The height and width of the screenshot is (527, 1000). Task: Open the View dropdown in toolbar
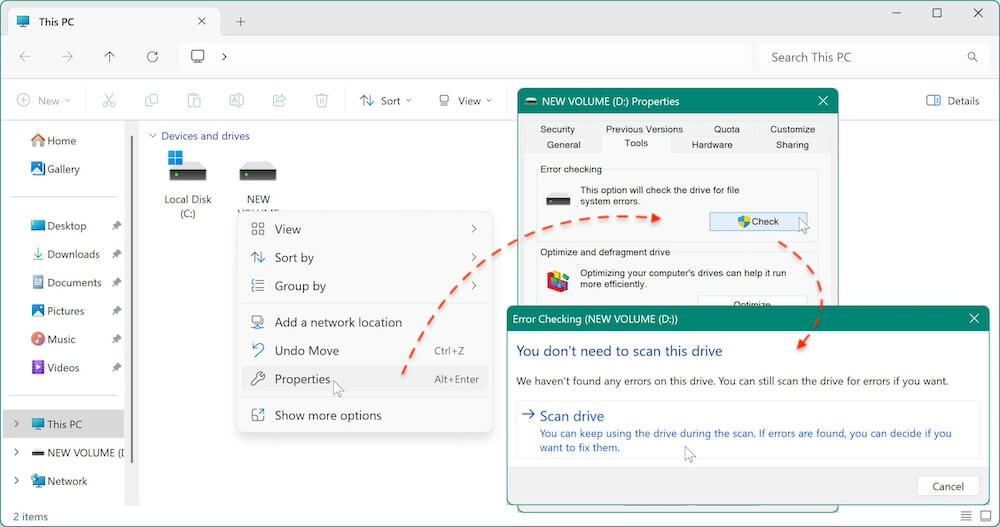coord(466,100)
